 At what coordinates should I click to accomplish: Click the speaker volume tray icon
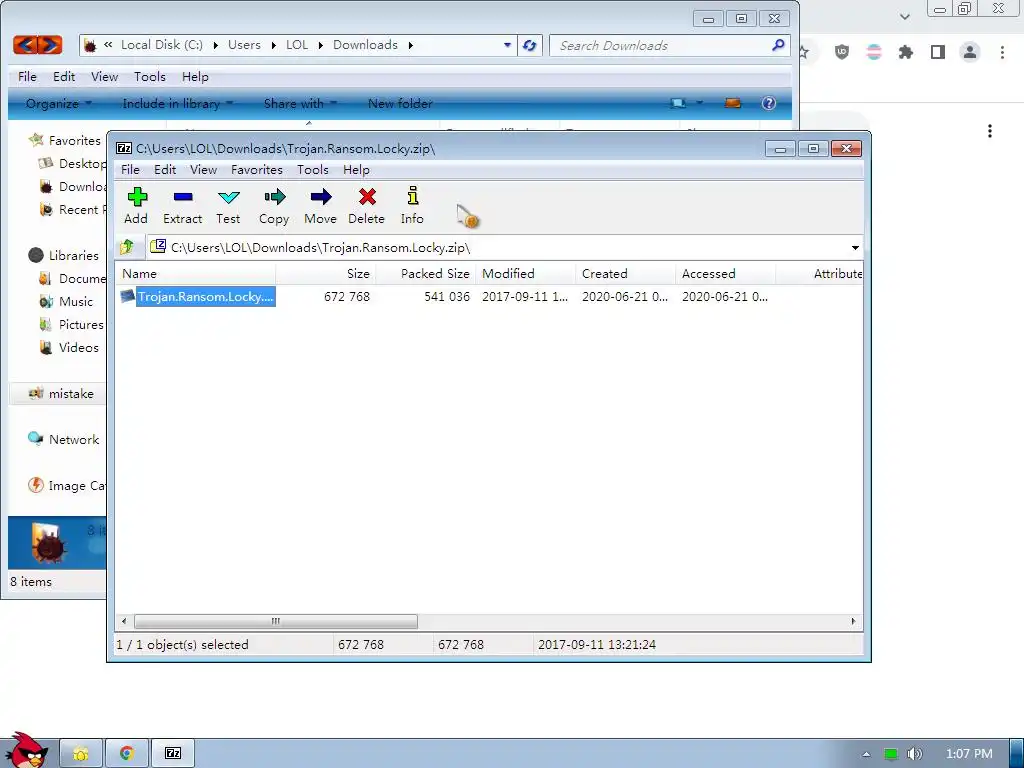click(x=915, y=754)
